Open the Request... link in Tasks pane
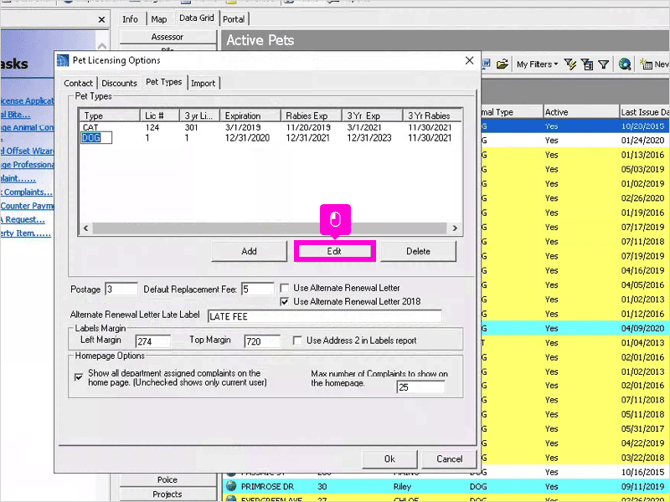 coord(23,219)
